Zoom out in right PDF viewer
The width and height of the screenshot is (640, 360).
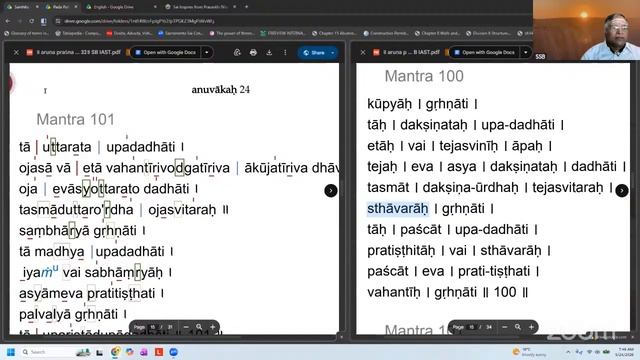coord(505,327)
